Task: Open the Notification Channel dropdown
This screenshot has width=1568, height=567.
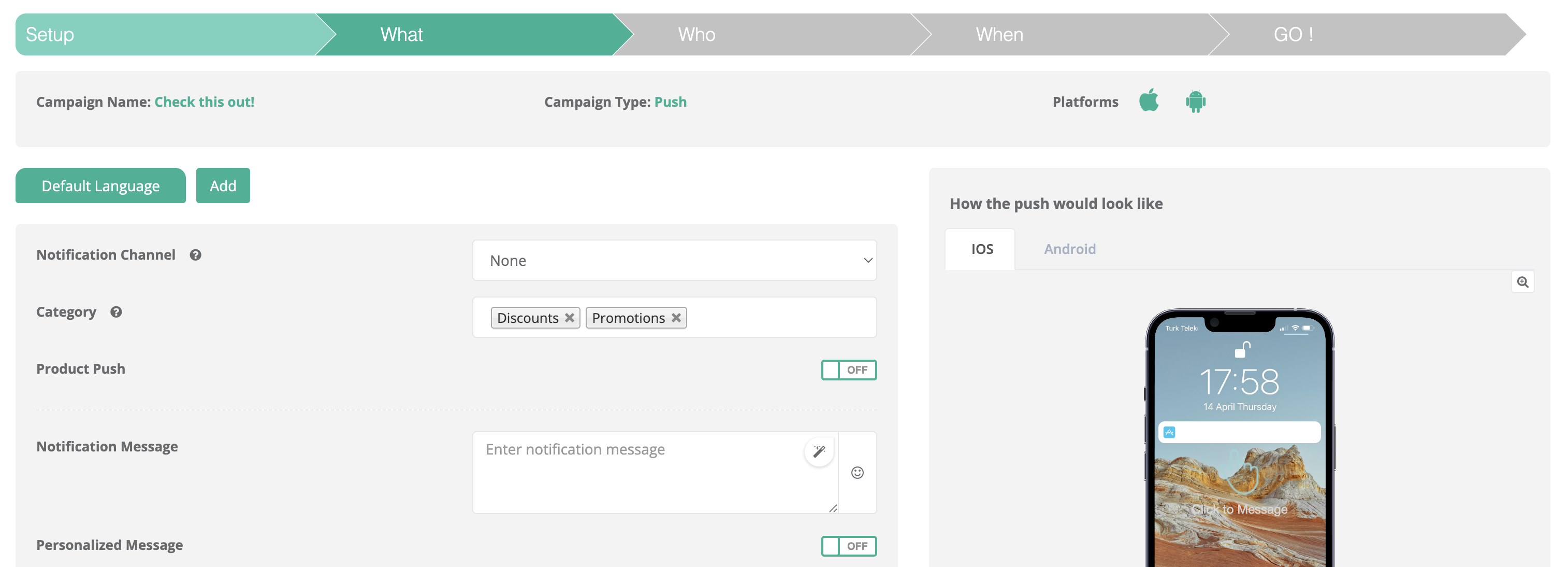Action: point(674,261)
